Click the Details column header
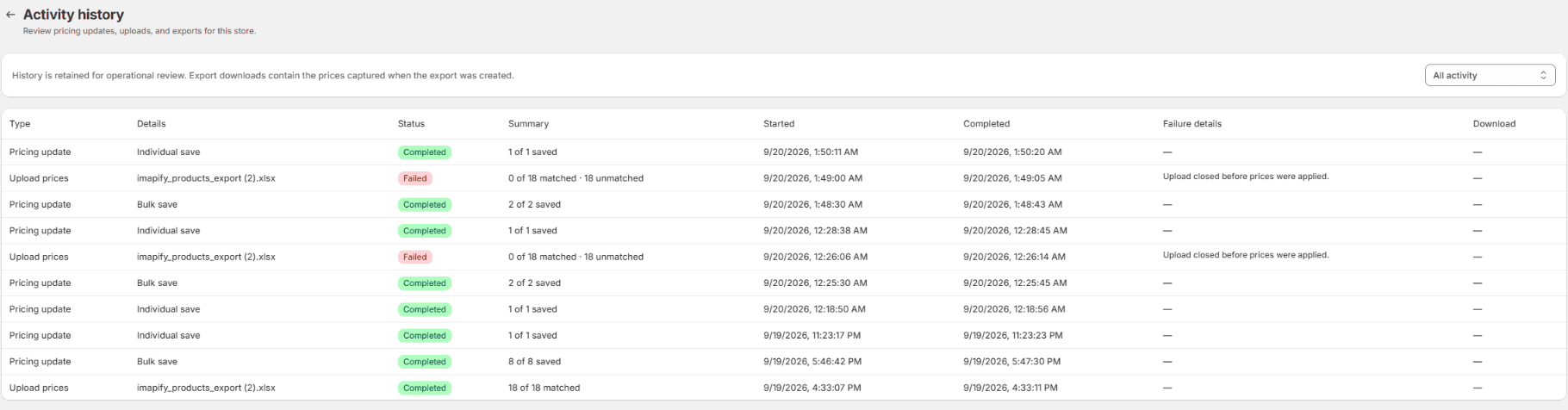 tap(151, 124)
